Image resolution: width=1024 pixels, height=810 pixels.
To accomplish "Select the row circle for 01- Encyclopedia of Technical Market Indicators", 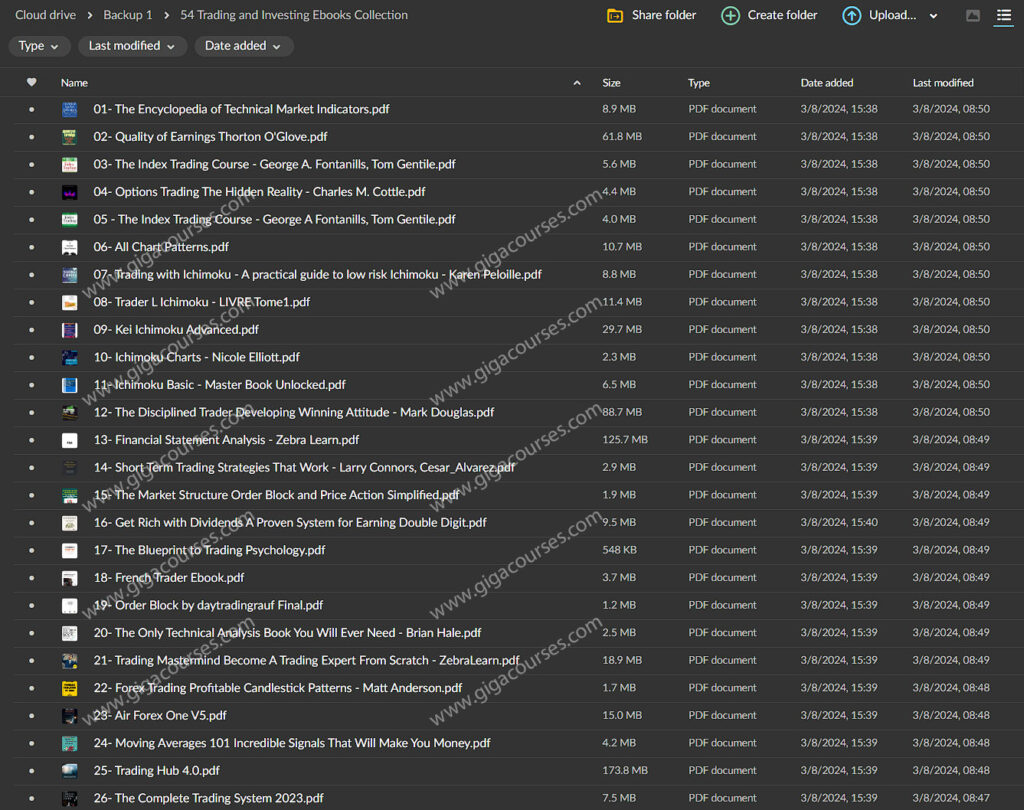I will point(30,109).
